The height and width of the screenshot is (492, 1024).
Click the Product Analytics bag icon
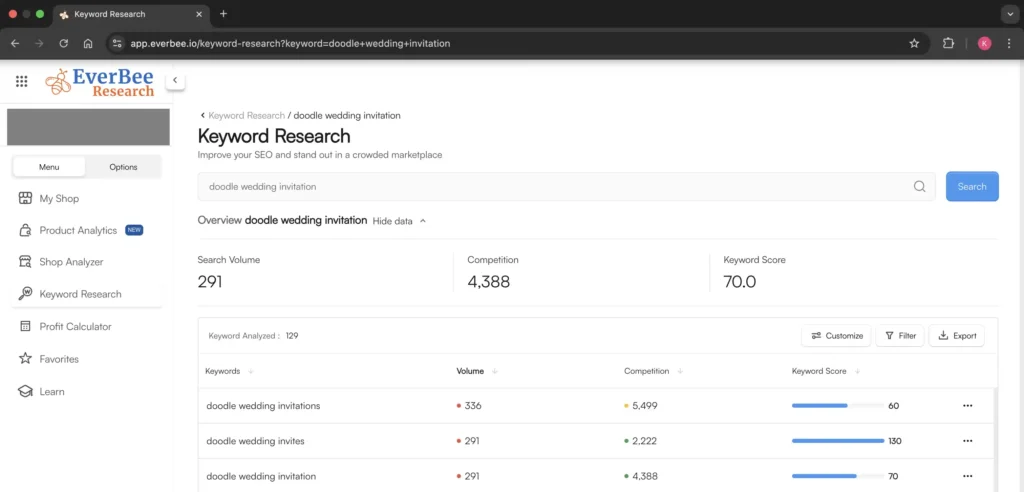25,230
